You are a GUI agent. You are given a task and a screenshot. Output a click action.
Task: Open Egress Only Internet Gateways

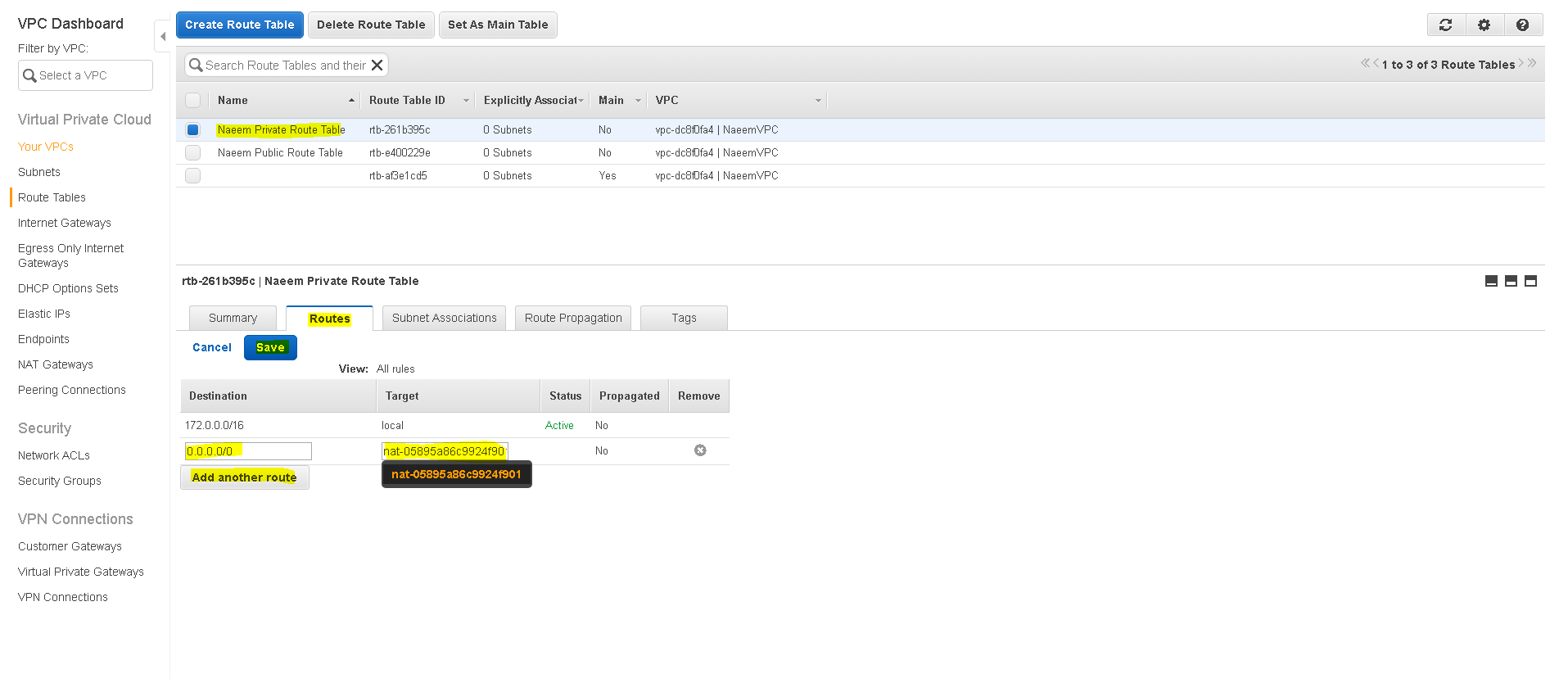pos(71,256)
